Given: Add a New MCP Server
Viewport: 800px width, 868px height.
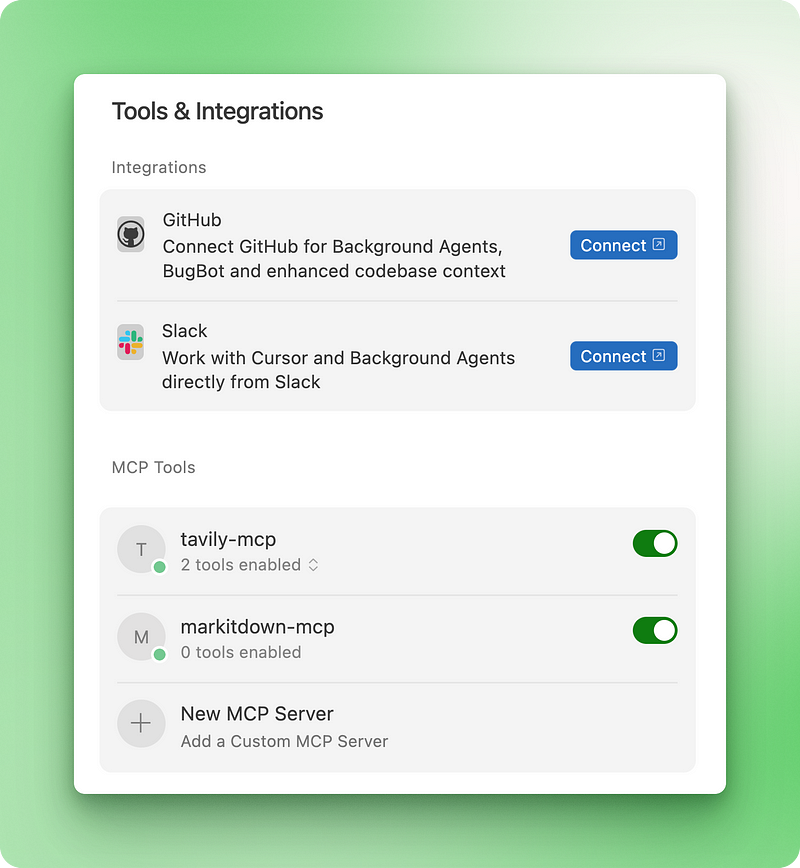Looking at the screenshot, I should point(397,727).
